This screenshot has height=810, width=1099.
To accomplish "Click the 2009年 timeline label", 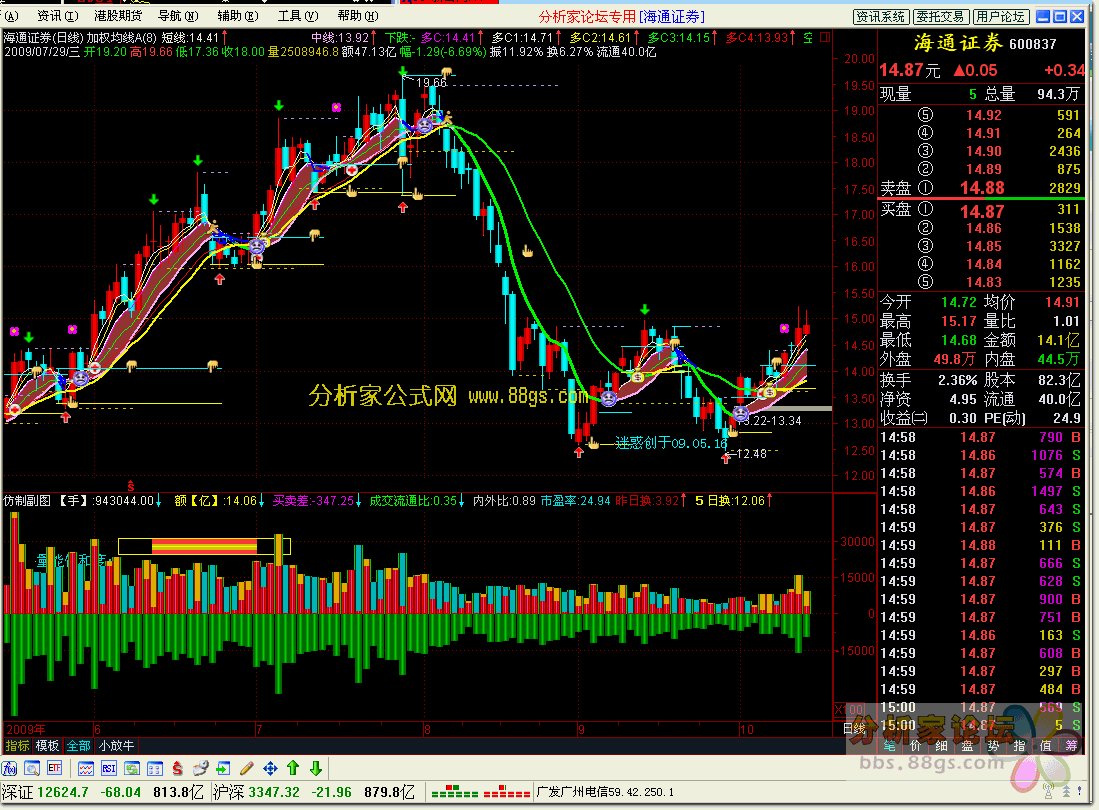I will click(x=26, y=729).
